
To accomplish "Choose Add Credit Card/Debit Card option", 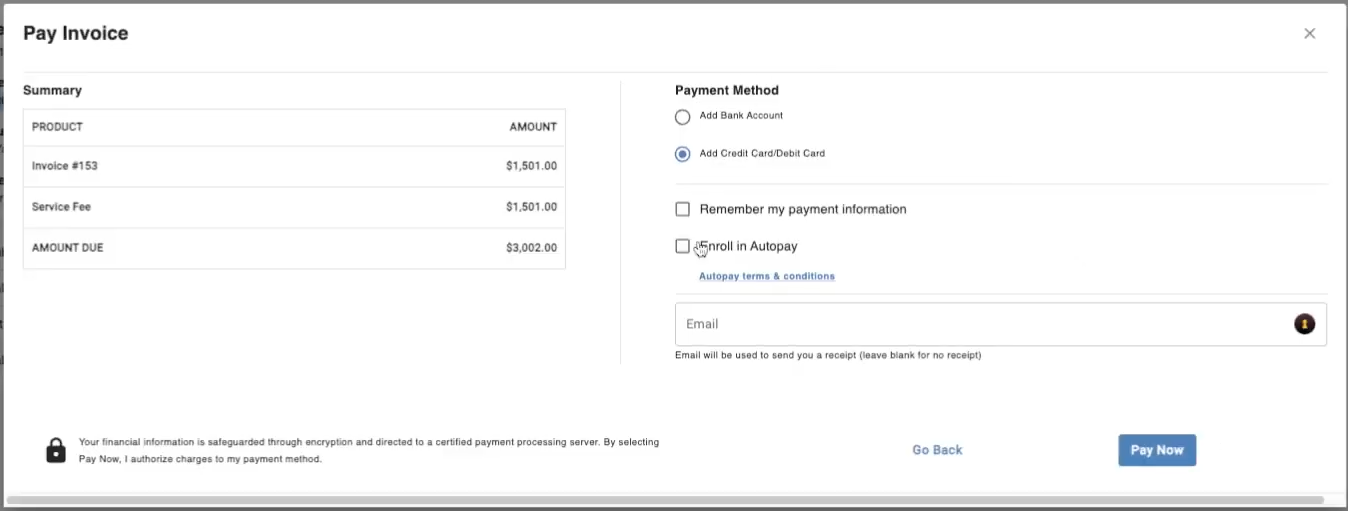I will click(683, 154).
